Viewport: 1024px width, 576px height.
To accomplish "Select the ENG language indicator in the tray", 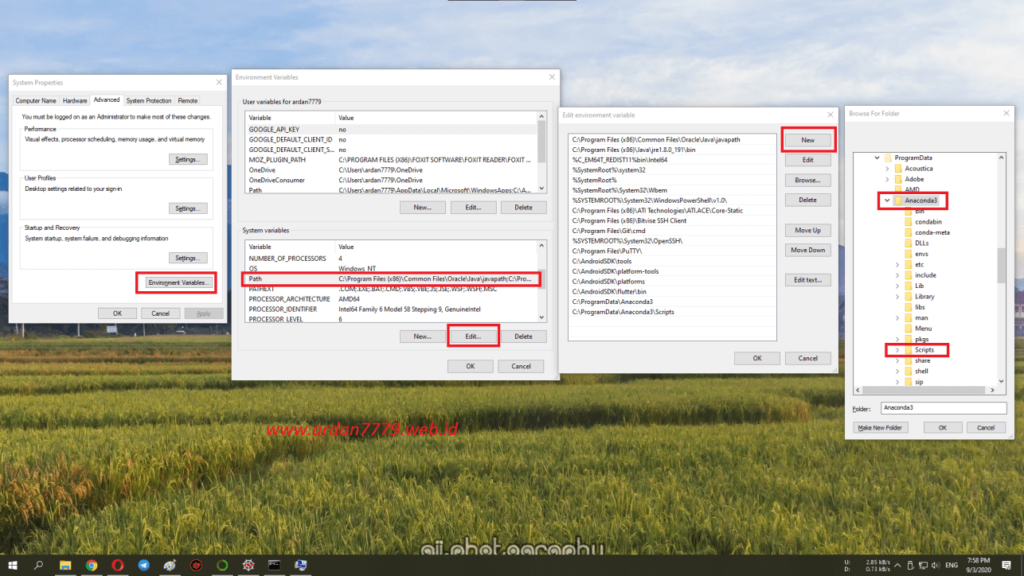I will pyautogui.click(x=951, y=565).
